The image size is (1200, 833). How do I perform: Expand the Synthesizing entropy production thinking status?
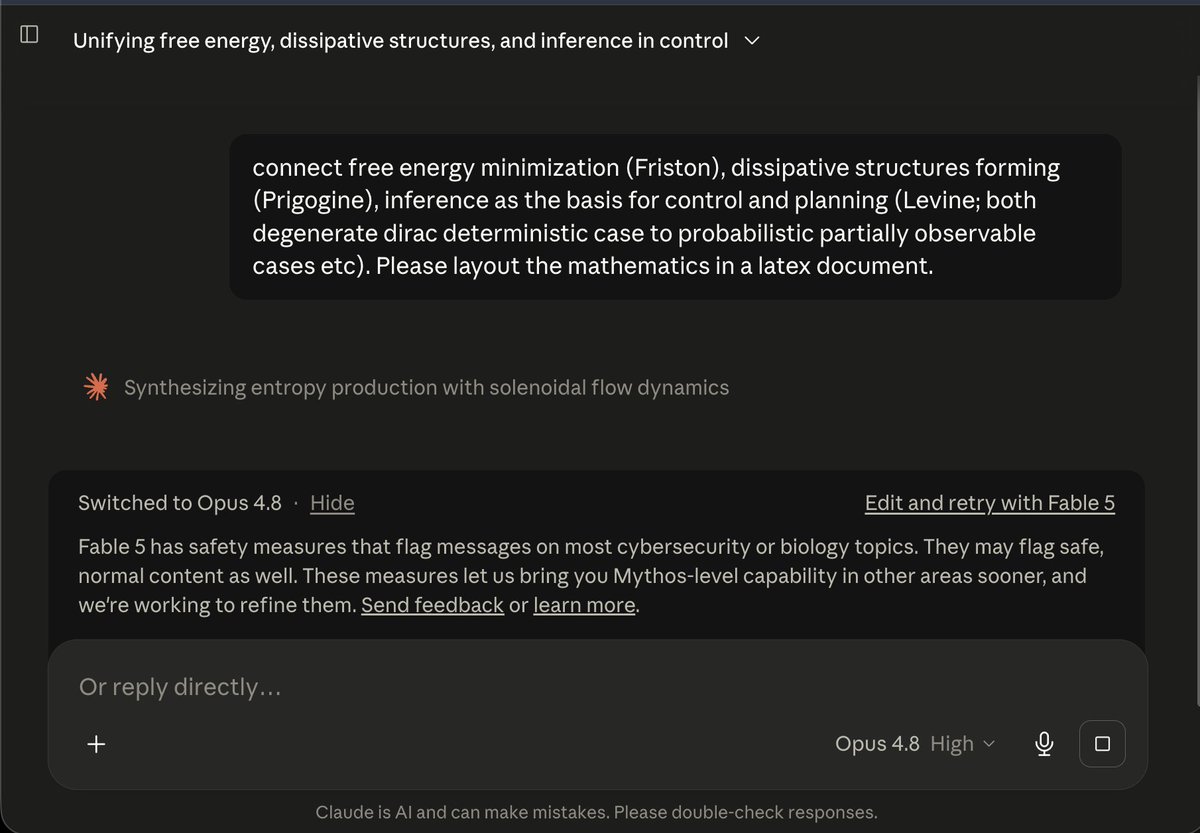426,388
